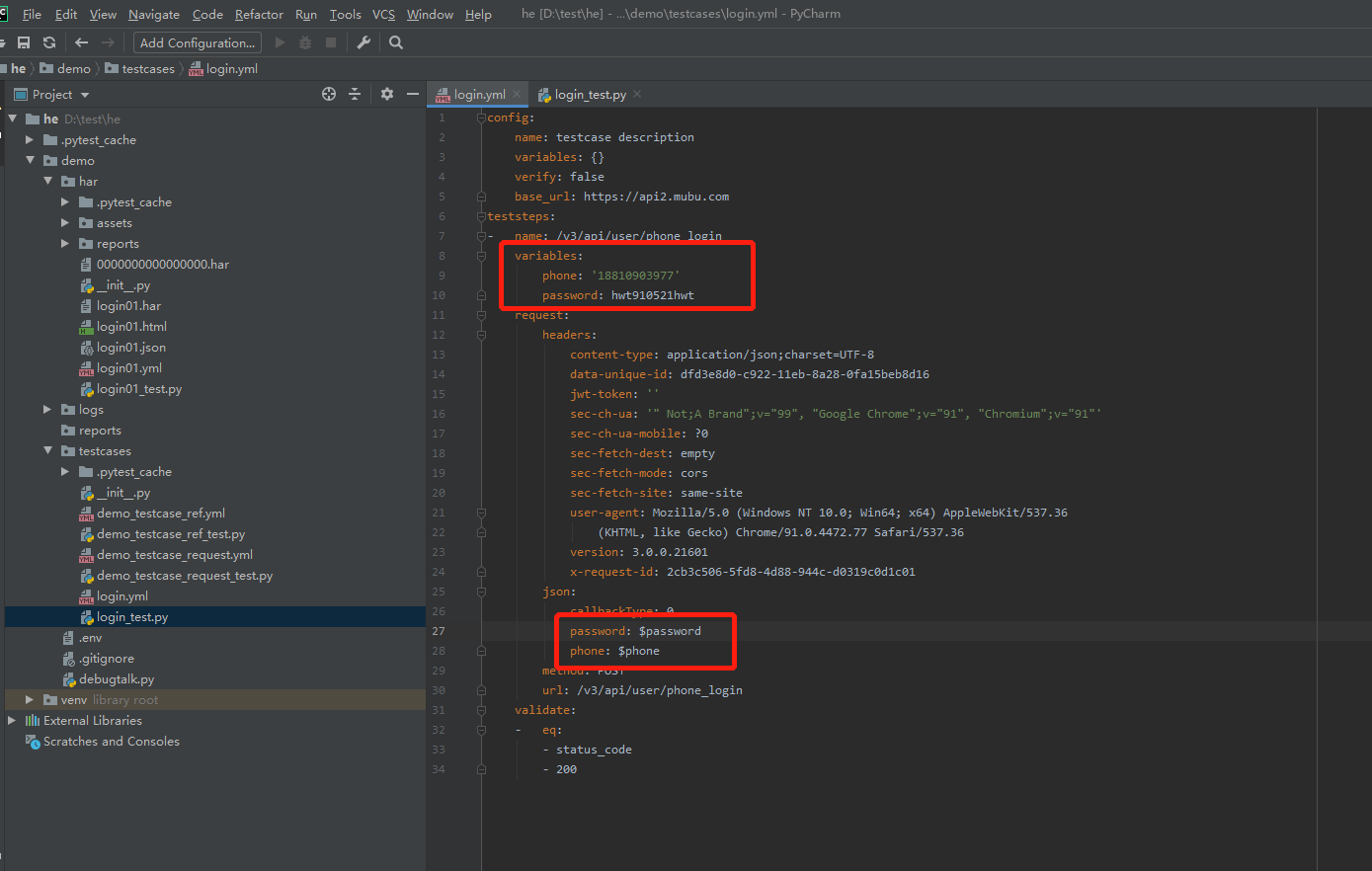Collapse the demo folder
Image resolution: width=1372 pixels, height=871 pixels.
tap(30, 160)
